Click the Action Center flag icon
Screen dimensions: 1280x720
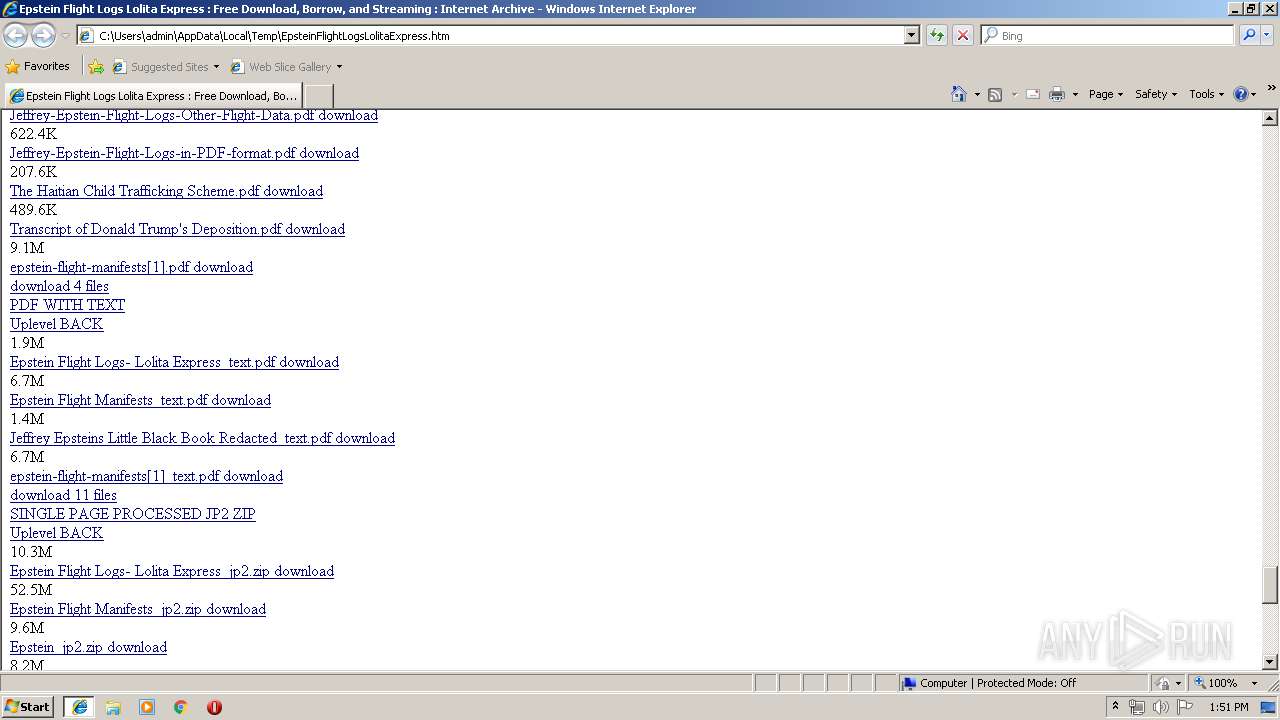tap(1185, 707)
